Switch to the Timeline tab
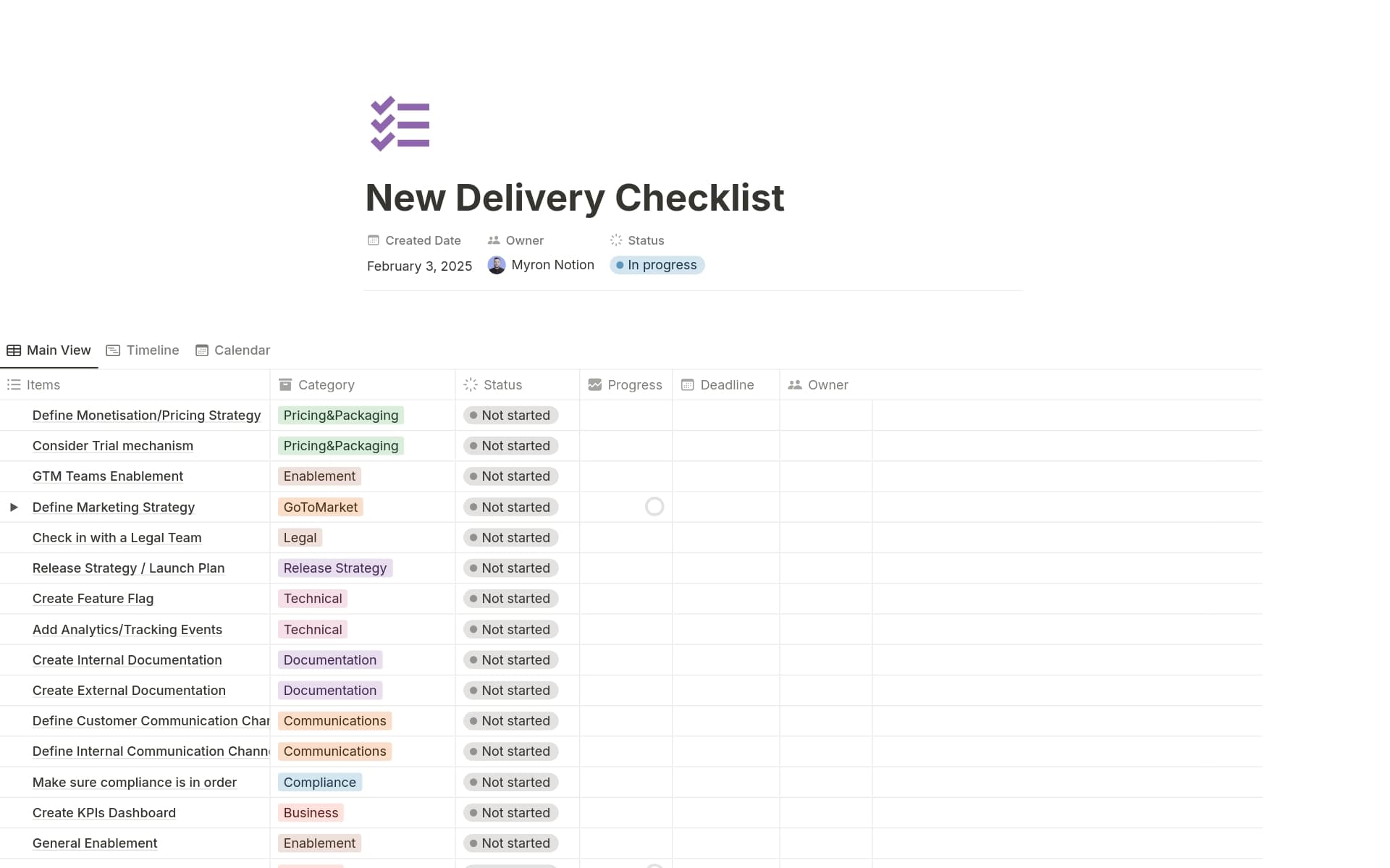The height and width of the screenshot is (868, 1390). coord(143,350)
